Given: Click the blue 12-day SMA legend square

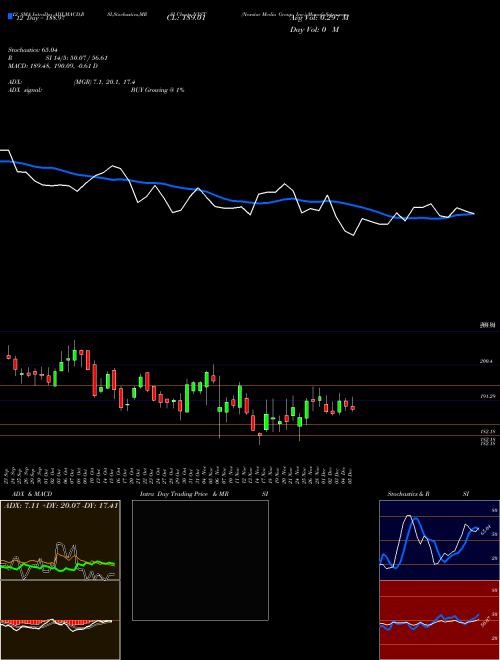Looking at the screenshot, I should click(10, 16).
